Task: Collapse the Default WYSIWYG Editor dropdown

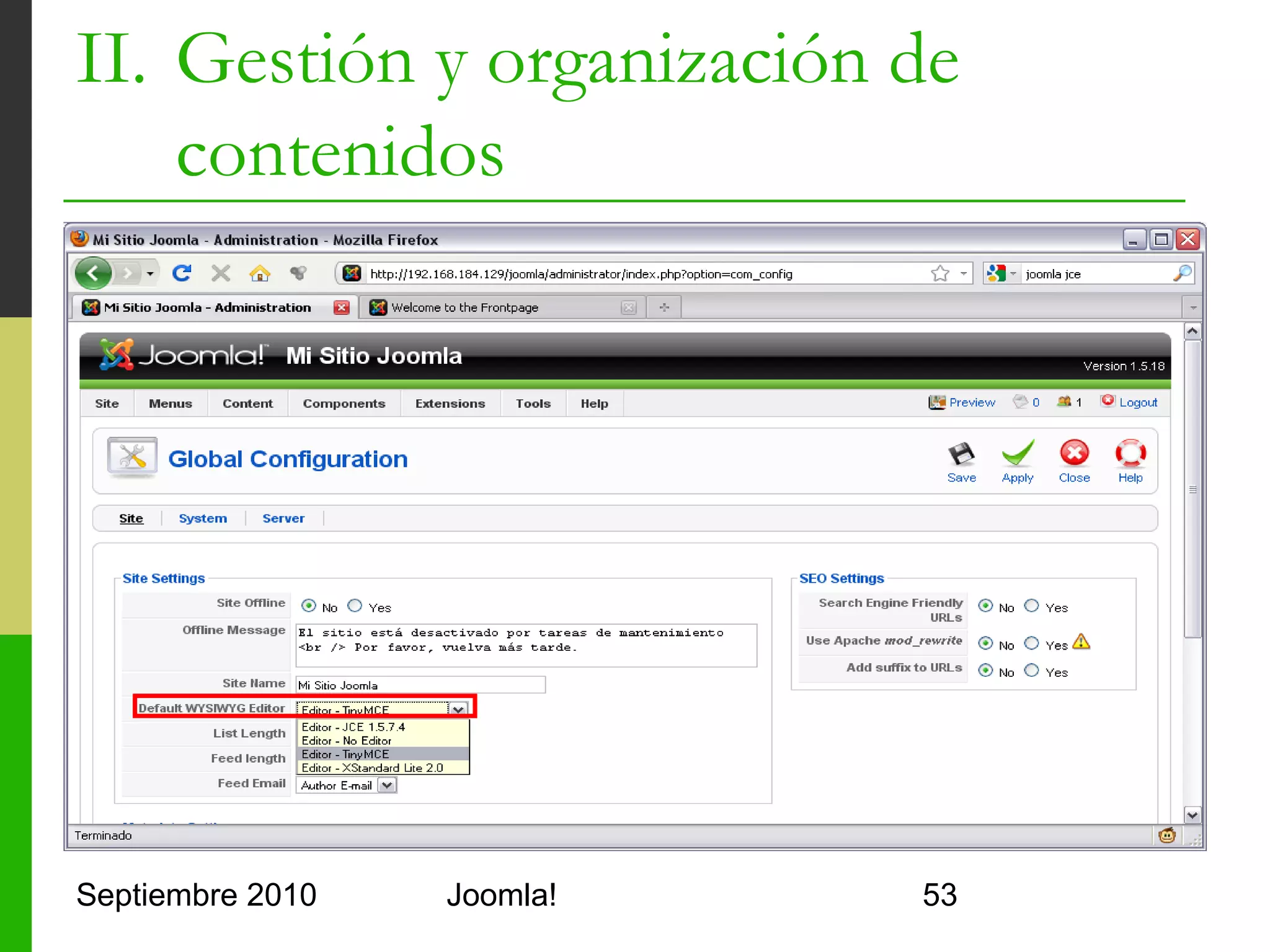Action: tap(458, 710)
